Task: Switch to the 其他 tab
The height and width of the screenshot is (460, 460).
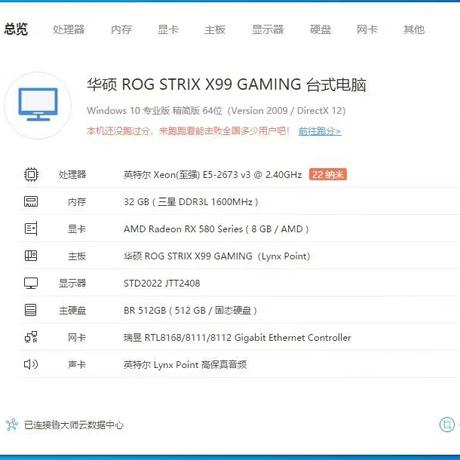Action: point(414,30)
